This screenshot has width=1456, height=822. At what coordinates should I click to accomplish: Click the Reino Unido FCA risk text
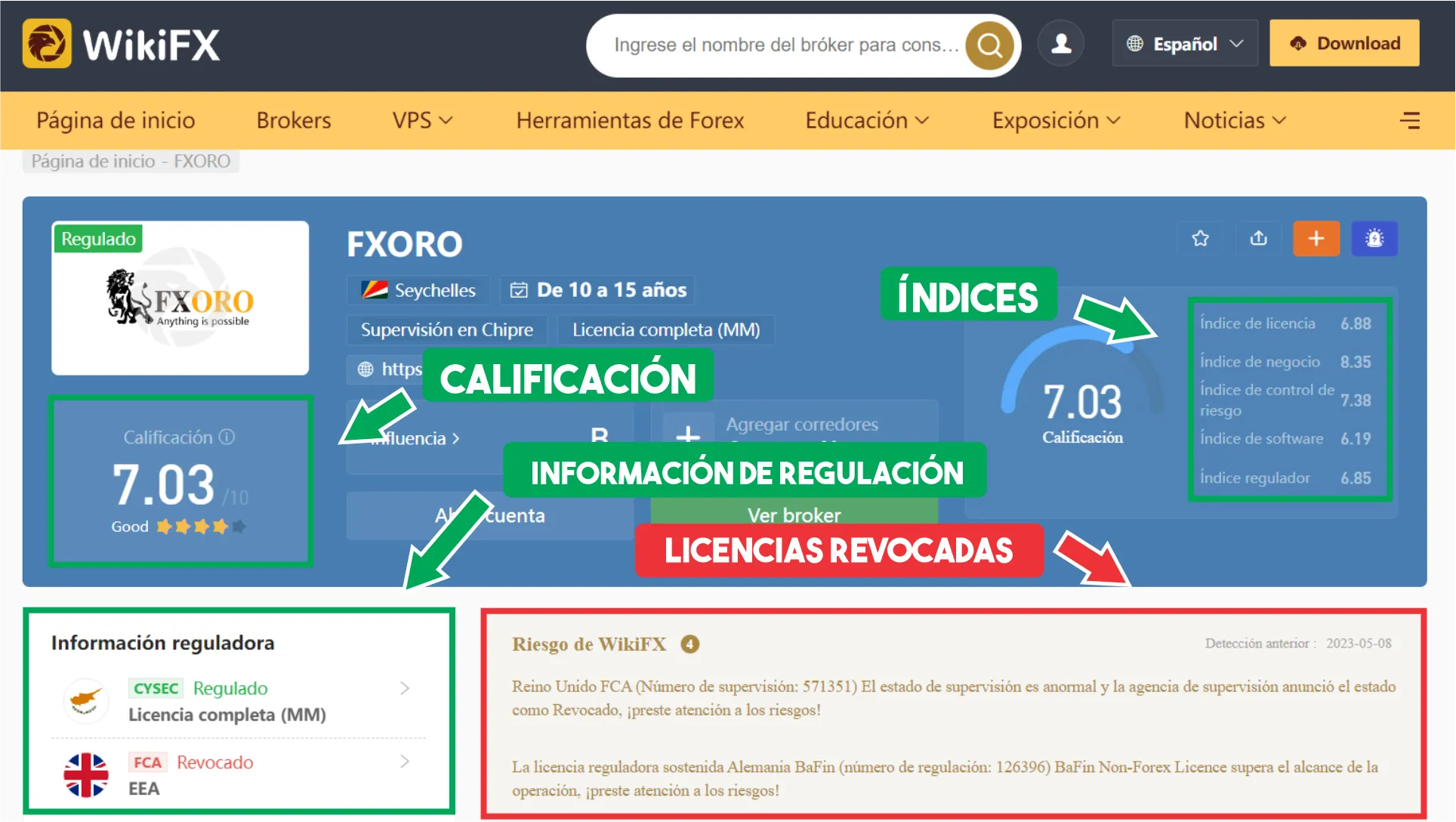(954, 698)
